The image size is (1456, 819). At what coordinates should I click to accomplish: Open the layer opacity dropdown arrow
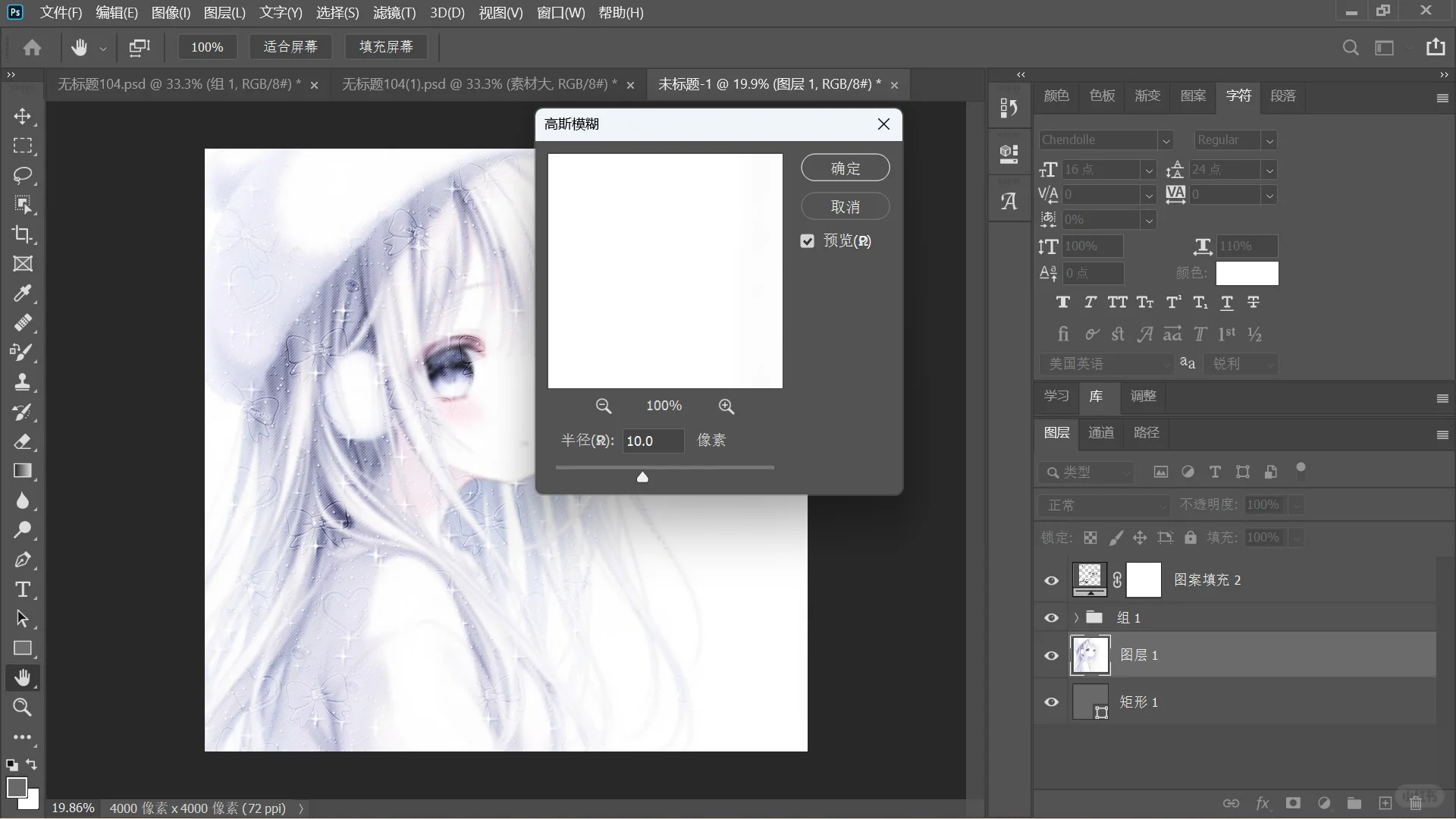tap(1297, 505)
